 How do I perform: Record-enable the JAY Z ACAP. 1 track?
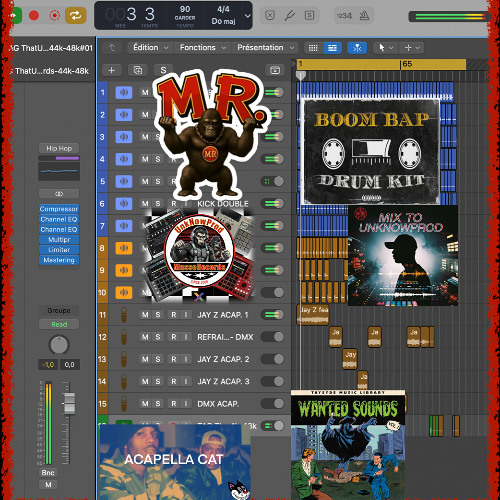pyautogui.click(x=174, y=315)
